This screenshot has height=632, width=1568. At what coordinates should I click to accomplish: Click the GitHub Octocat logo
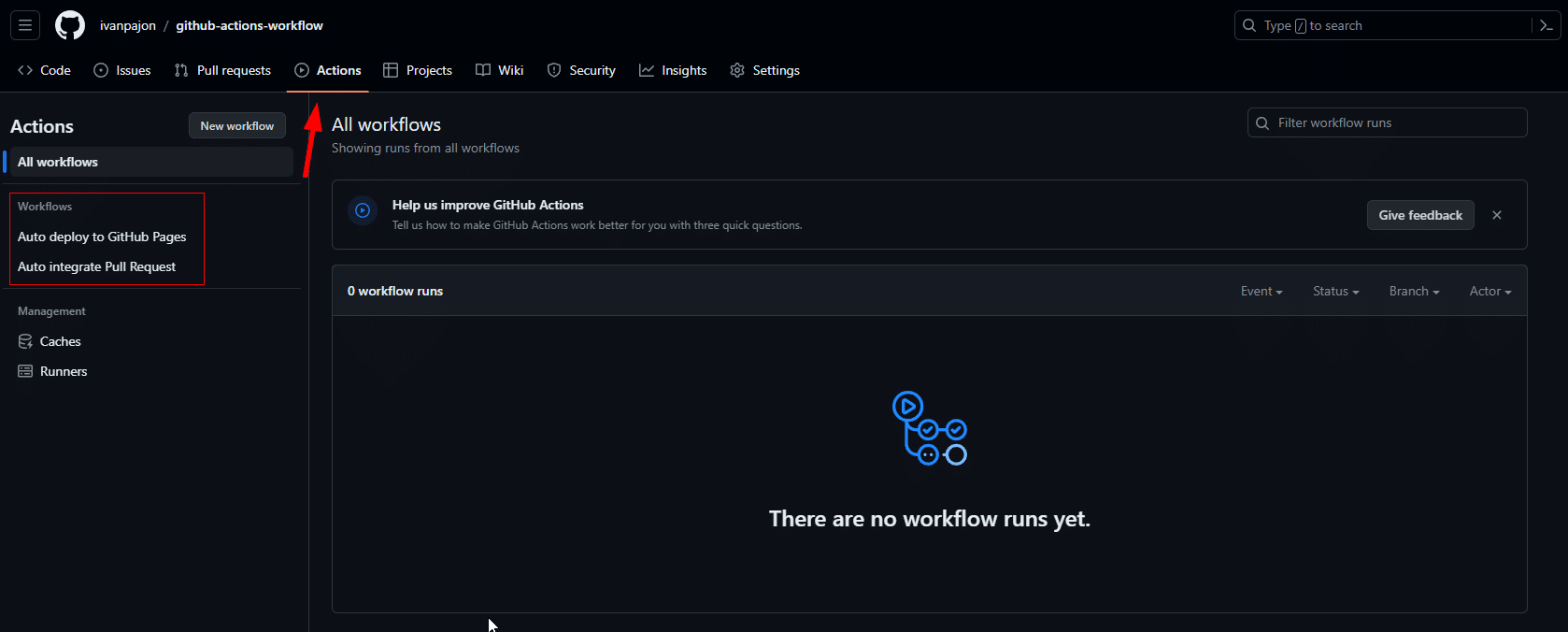pos(70,25)
